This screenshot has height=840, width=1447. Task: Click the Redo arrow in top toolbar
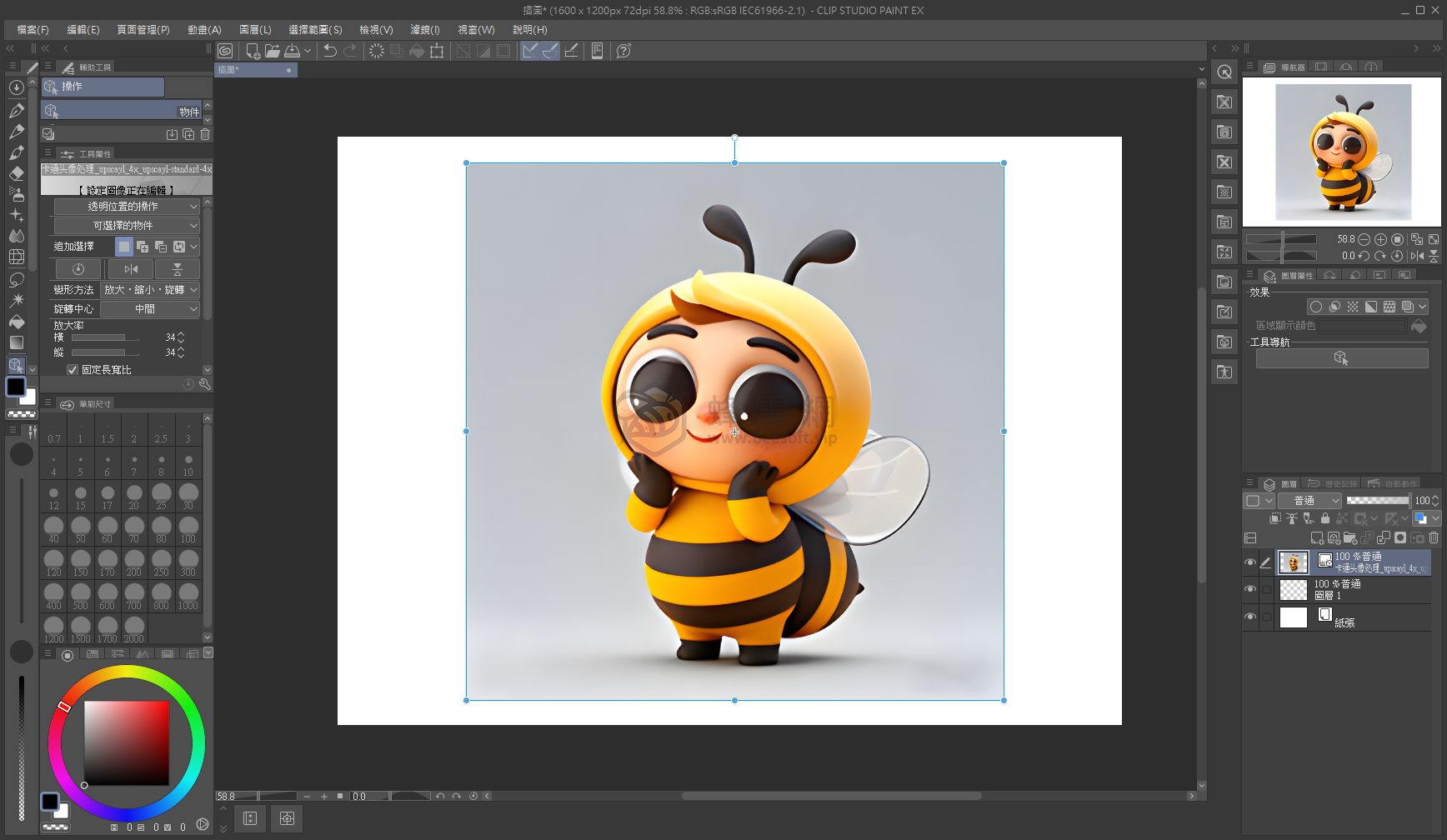350,51
